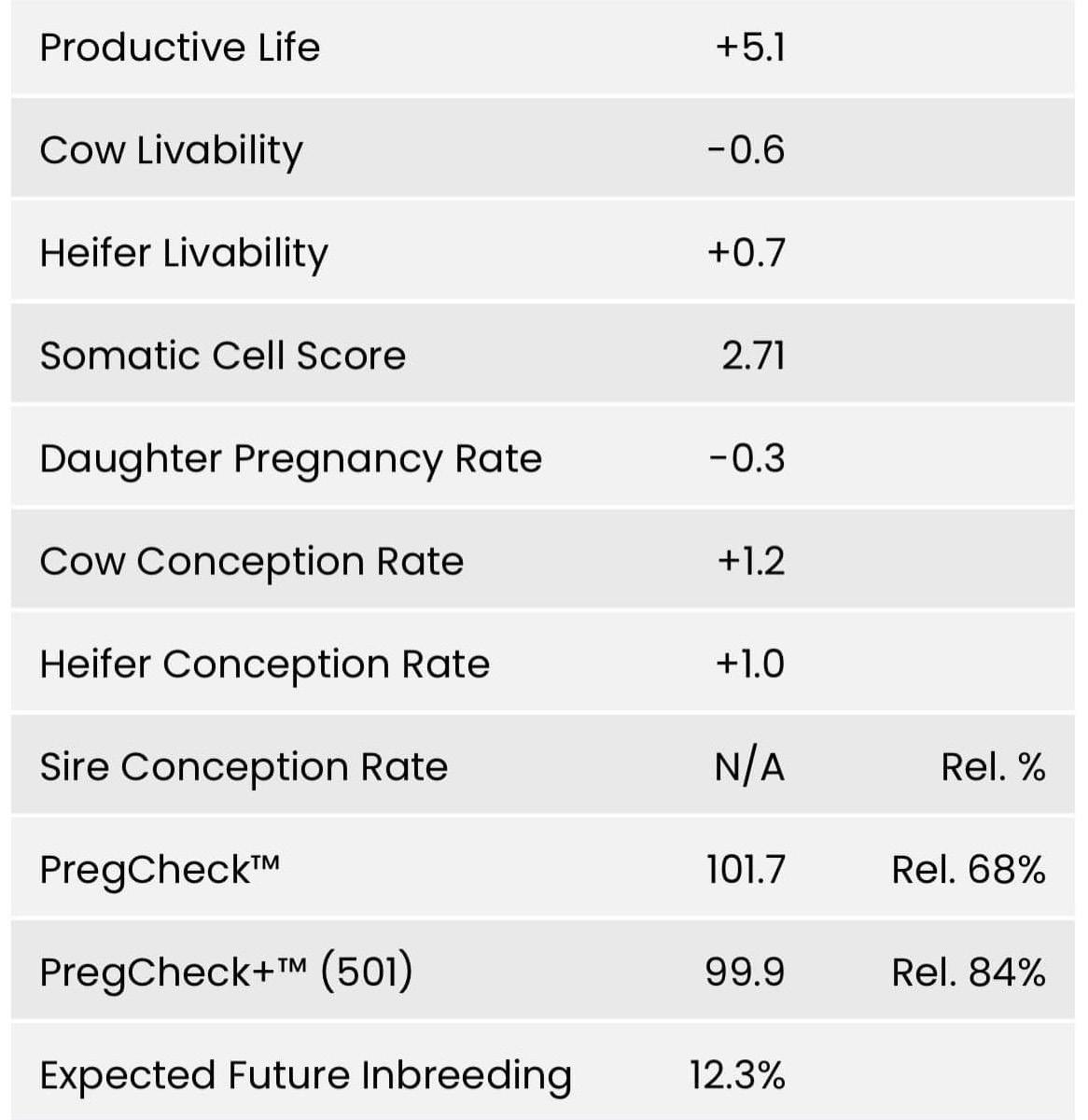1088x1120 pixels.
Task: Click the Daughter Pregnancy Rate label
Action: [x=290, y=458]
